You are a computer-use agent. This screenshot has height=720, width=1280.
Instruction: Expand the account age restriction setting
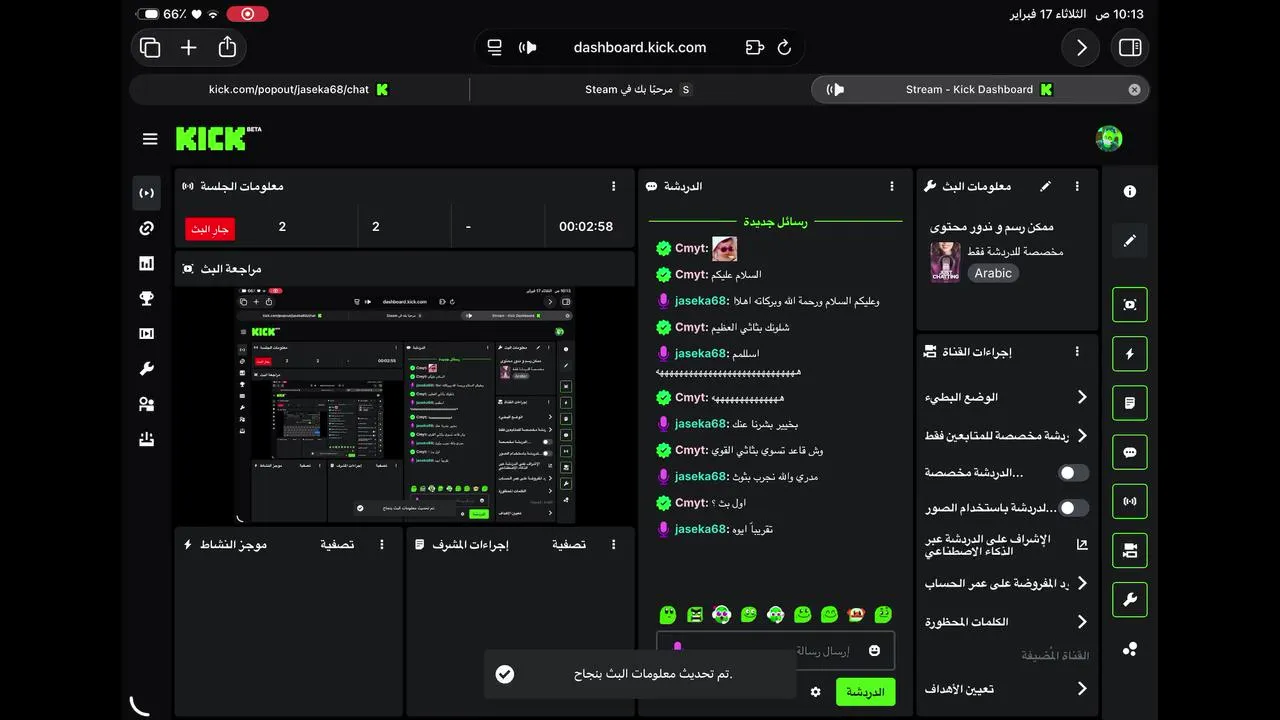[x=1006, y=583]
